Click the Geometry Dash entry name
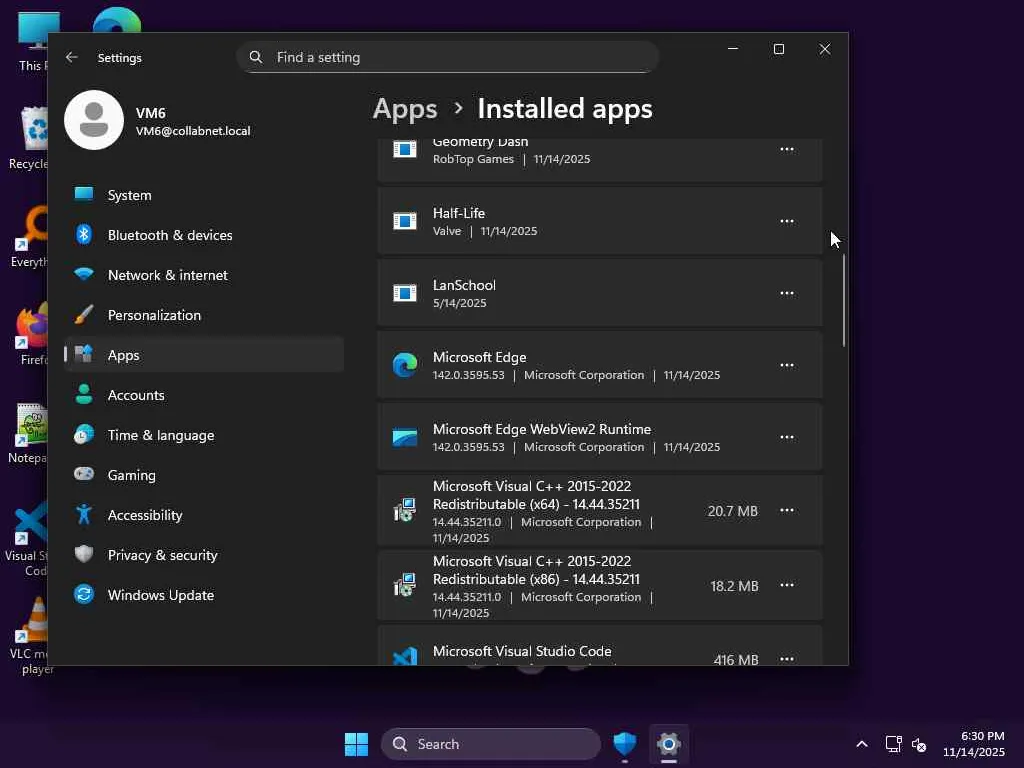The image size is (1024, 768). point(480,142)
